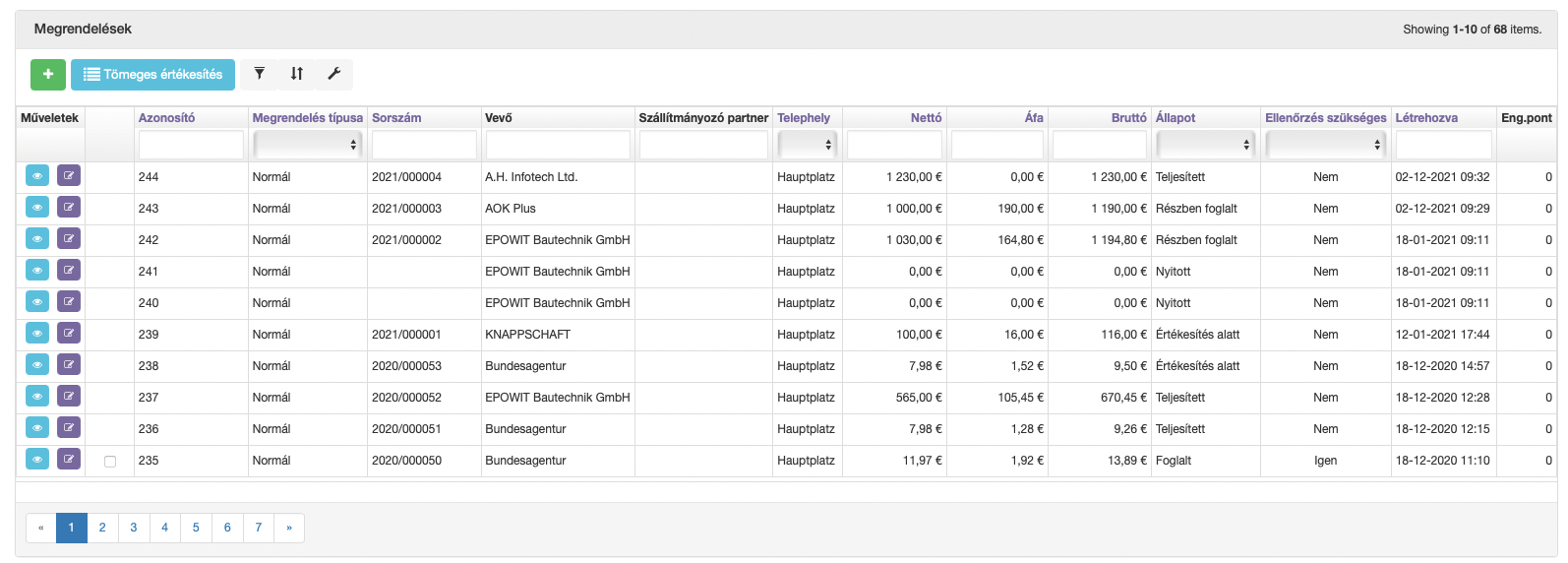View order 244 with eye icon
The width and height of the screenshot is (1568, 563).
[37, 176]
